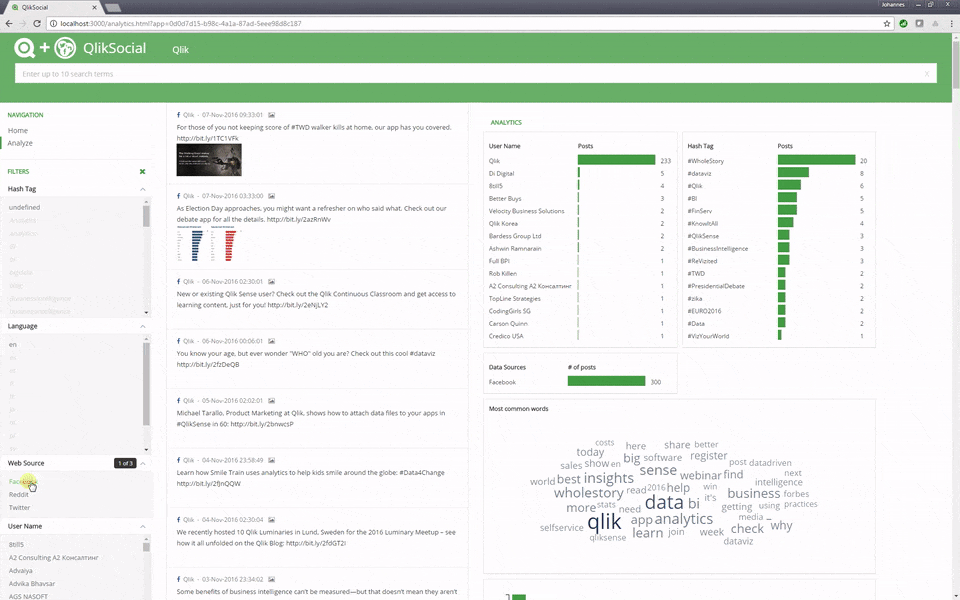
Task: Bookmark this page with the star icon
Action: coord(887,23)
